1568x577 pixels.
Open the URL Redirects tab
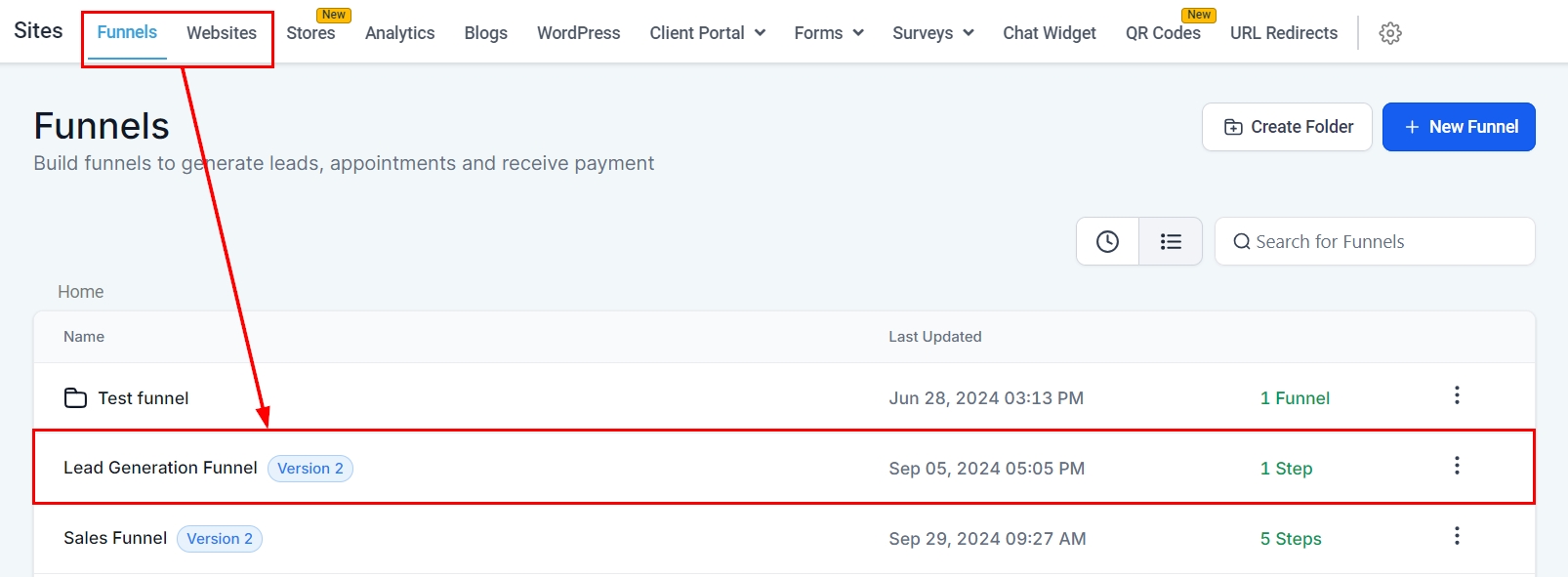pyautogui.click(x=1283, y=33)
